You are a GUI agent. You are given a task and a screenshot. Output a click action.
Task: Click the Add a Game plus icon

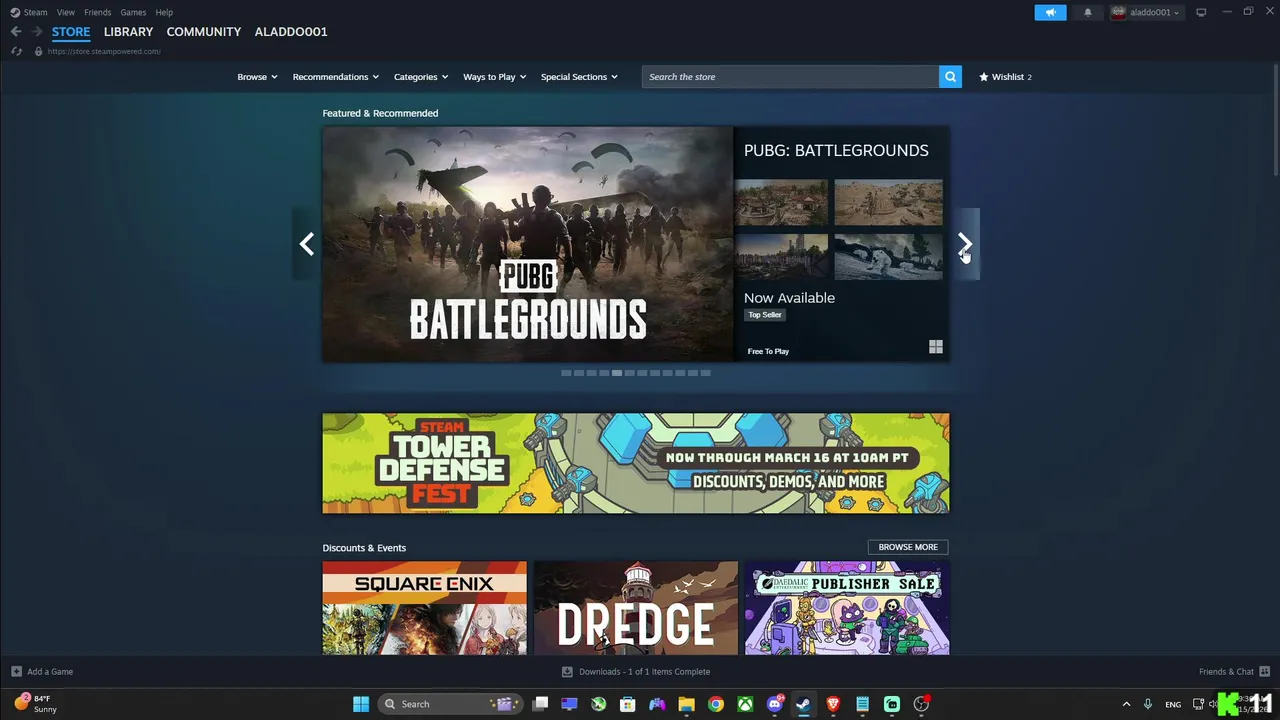coord(16,672)
